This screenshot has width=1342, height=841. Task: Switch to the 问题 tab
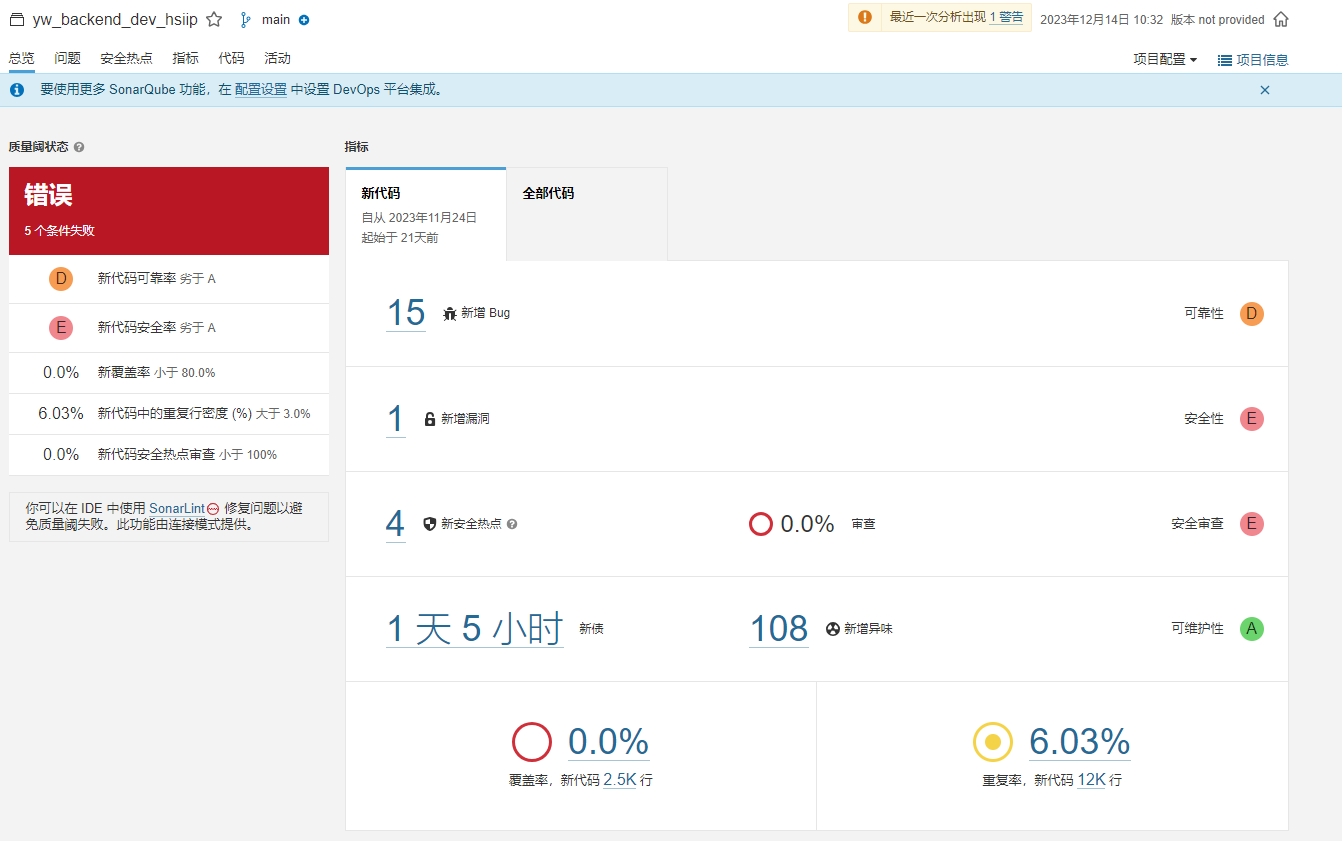(68, 59)
